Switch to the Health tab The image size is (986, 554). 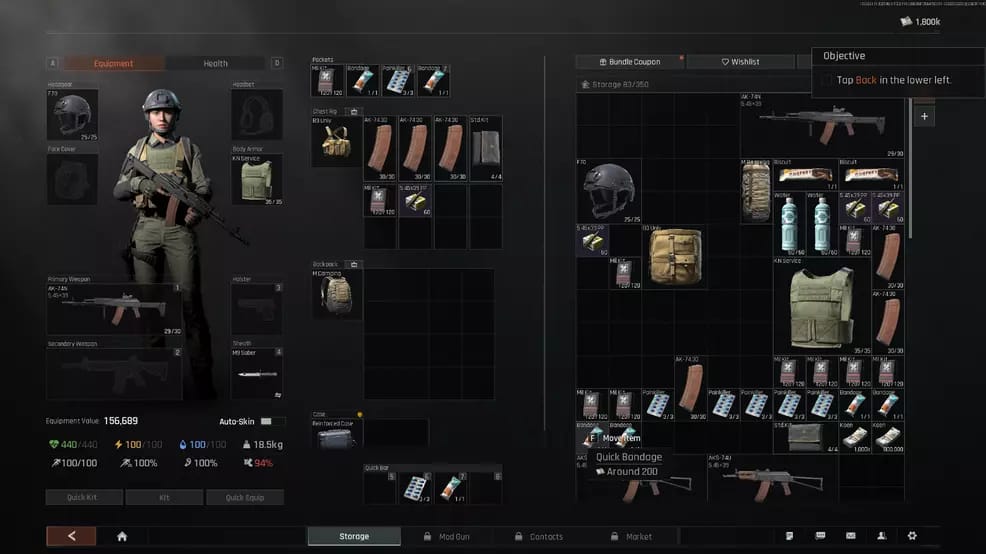(216, 63)
